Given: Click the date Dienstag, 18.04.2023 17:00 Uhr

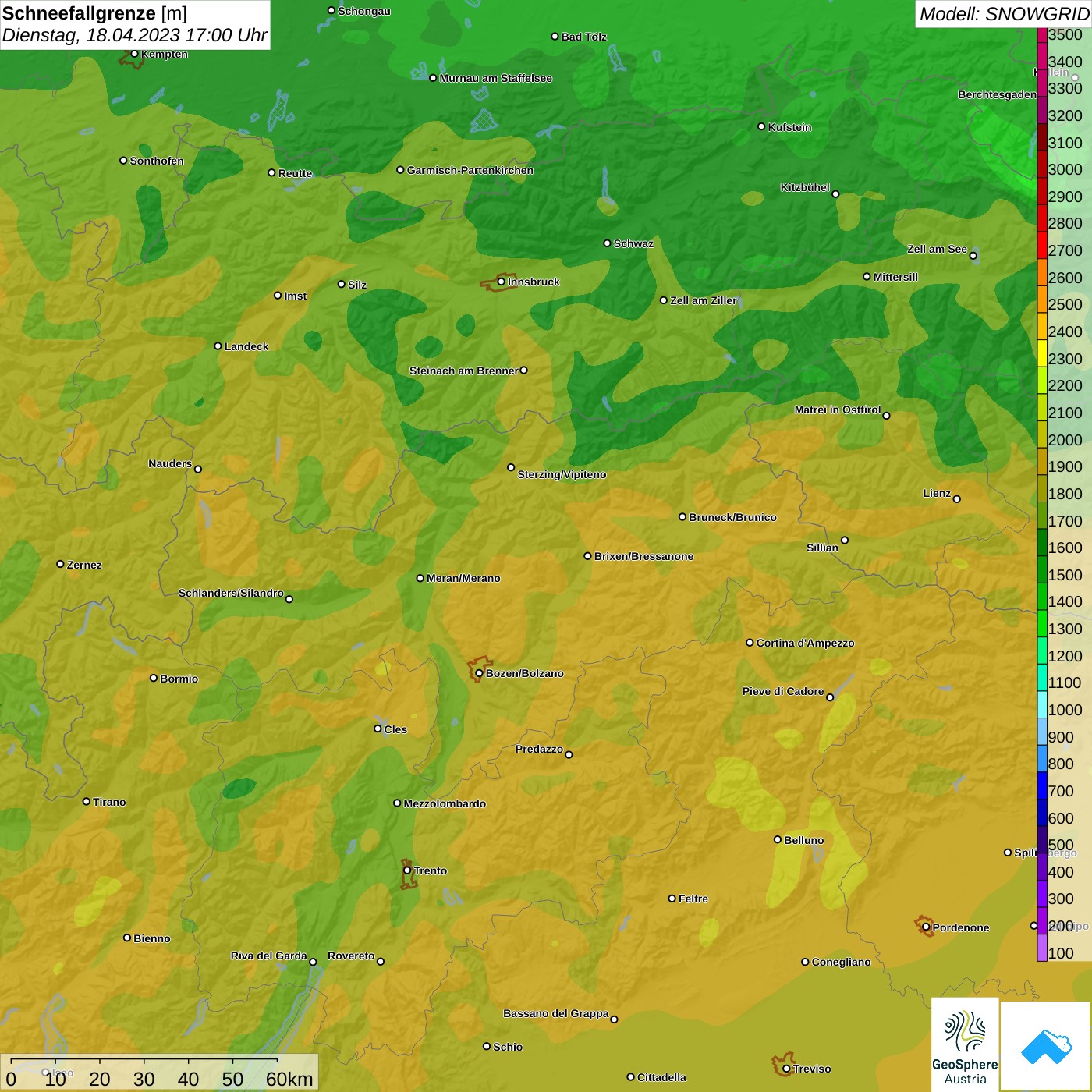Looking at the screenshot, I should [x=134, y=35].
